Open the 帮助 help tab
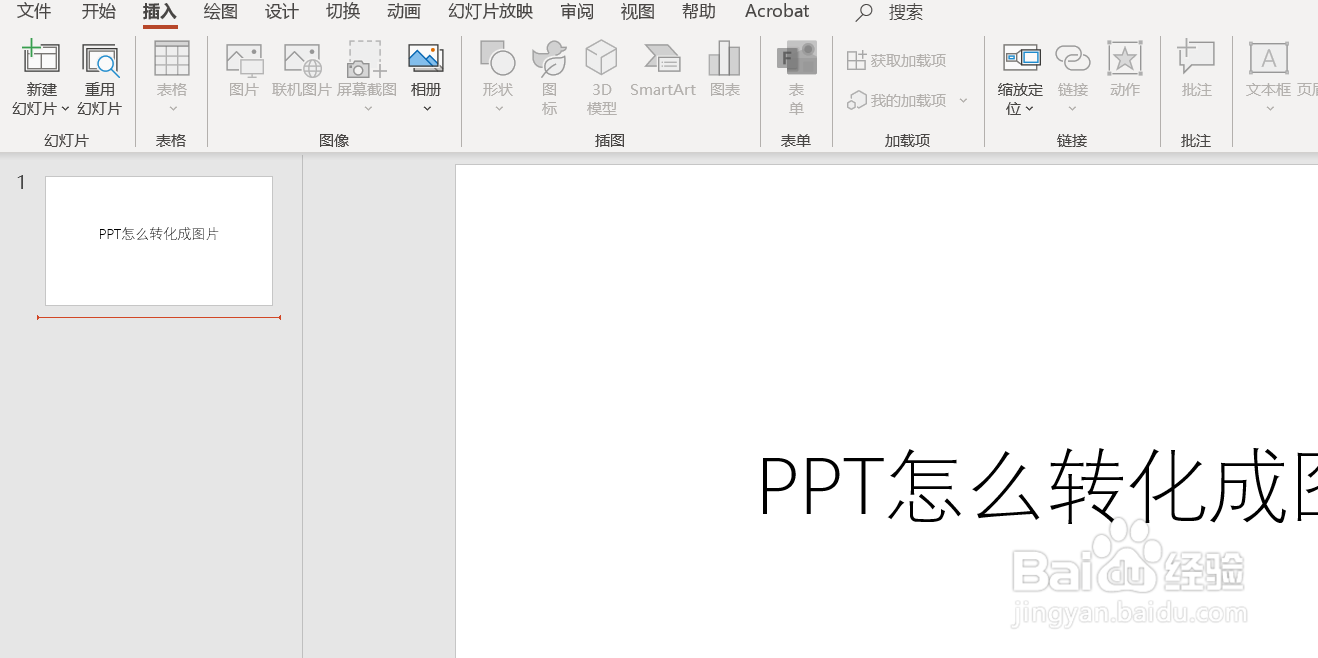This screenshot has height=658, width=1318. click(x=699, y=12)
